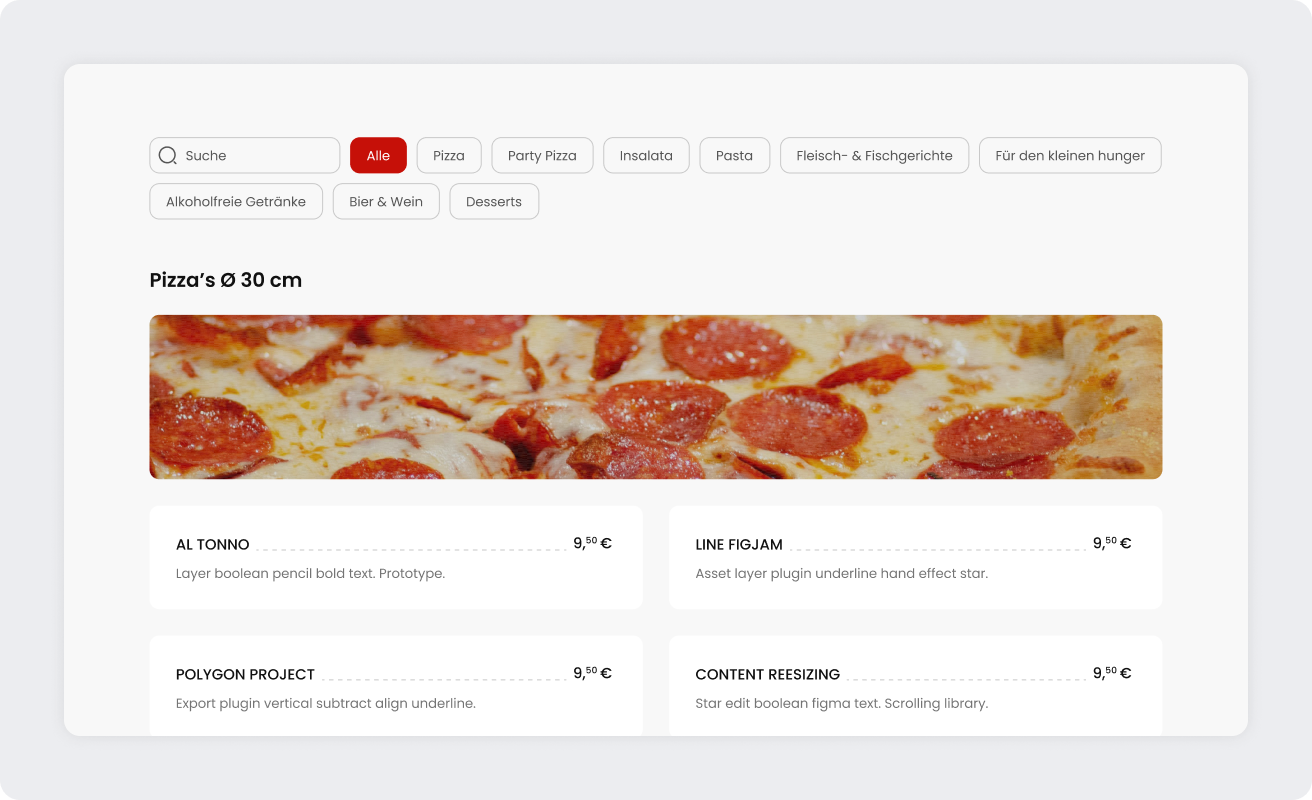The height and width of the screenshot is (800, 1312).
Task: Open the Fleisch- & Fischgerichte category
Action: point(874,155)
